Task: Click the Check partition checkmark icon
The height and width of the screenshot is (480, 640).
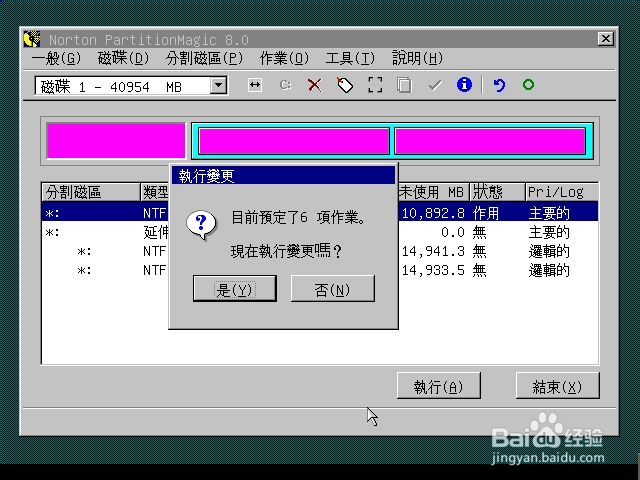Action: pyautogui.click(x=435, y=85)
